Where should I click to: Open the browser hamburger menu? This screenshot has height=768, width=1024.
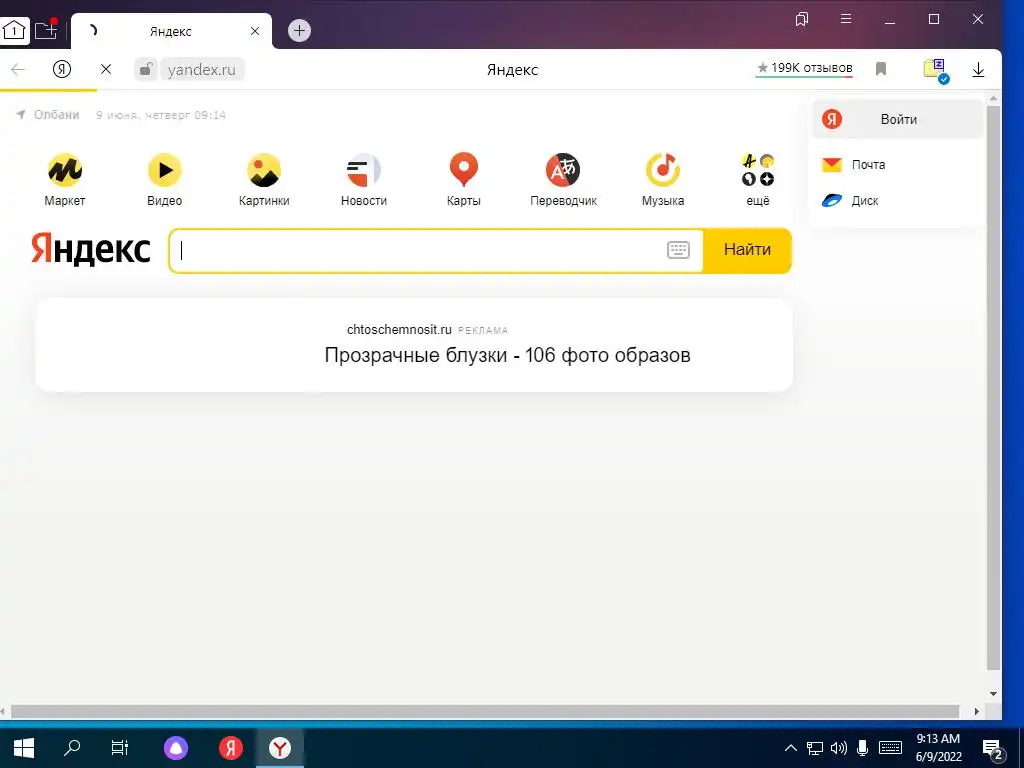pyautogui.click(x=846, y=19)
